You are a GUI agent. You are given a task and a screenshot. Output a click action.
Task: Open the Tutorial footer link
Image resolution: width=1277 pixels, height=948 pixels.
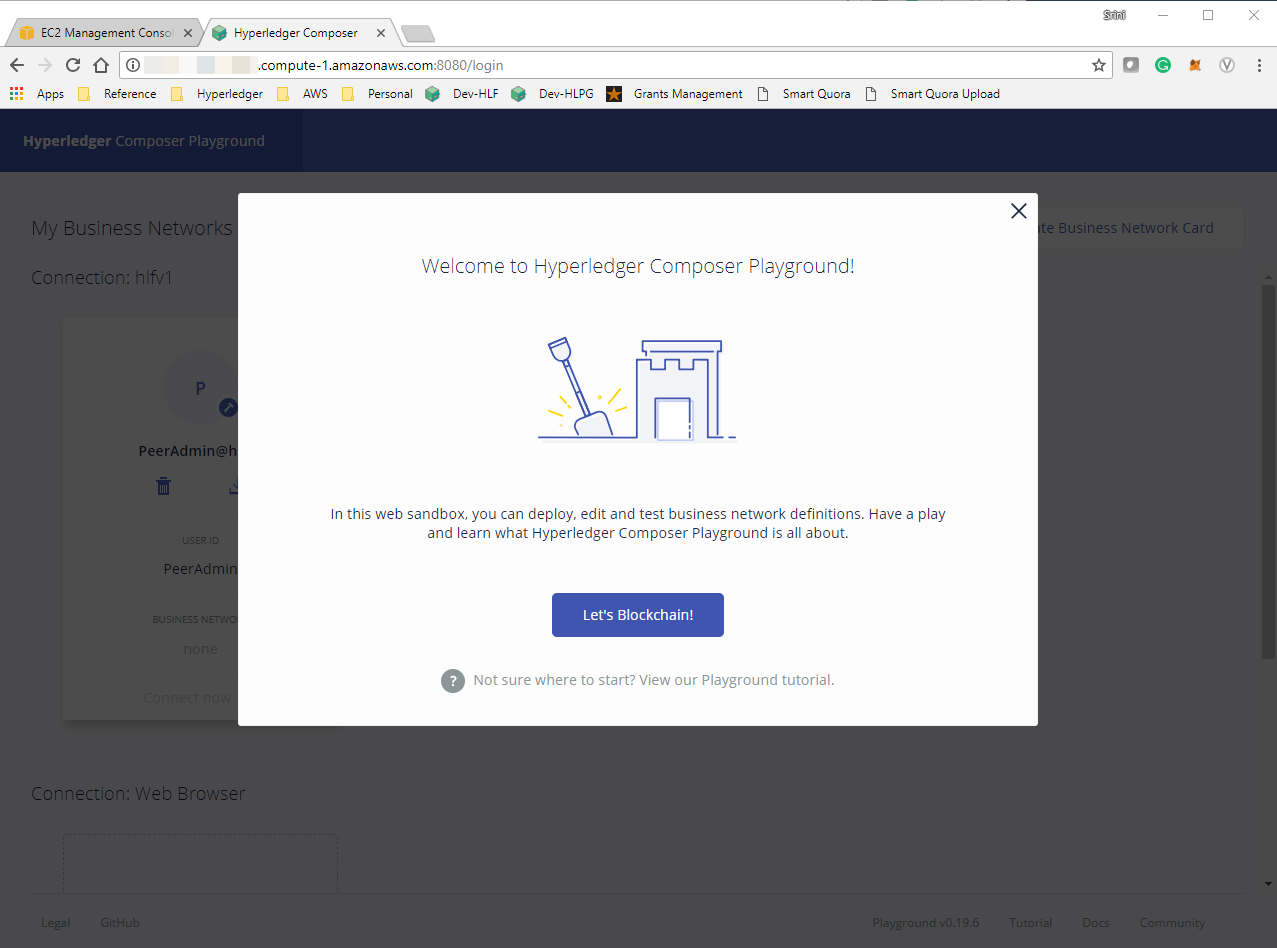tap(1031, 923)
